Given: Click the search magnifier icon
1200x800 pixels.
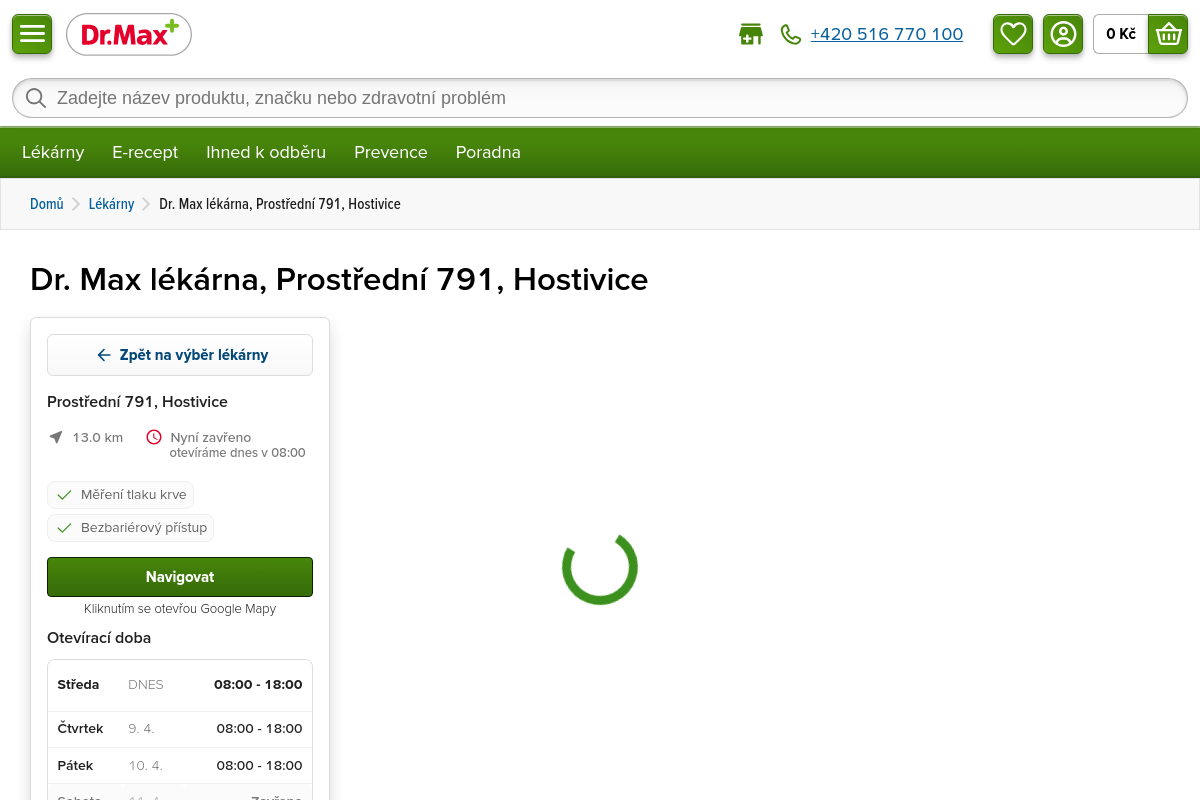Looking at the screenshot, I should point(36,98).
